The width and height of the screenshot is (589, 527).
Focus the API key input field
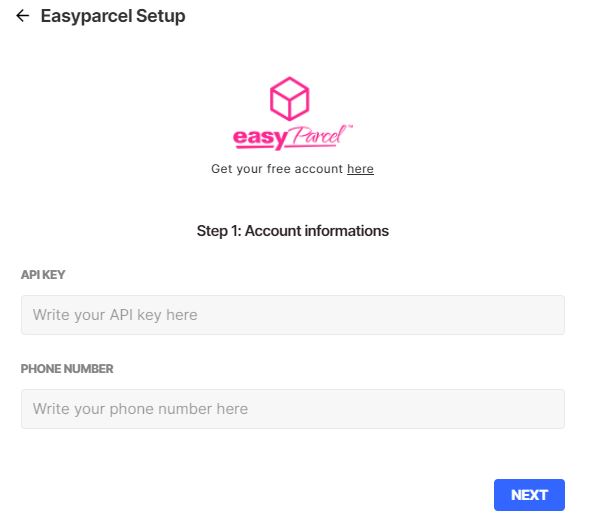[293, 315]
